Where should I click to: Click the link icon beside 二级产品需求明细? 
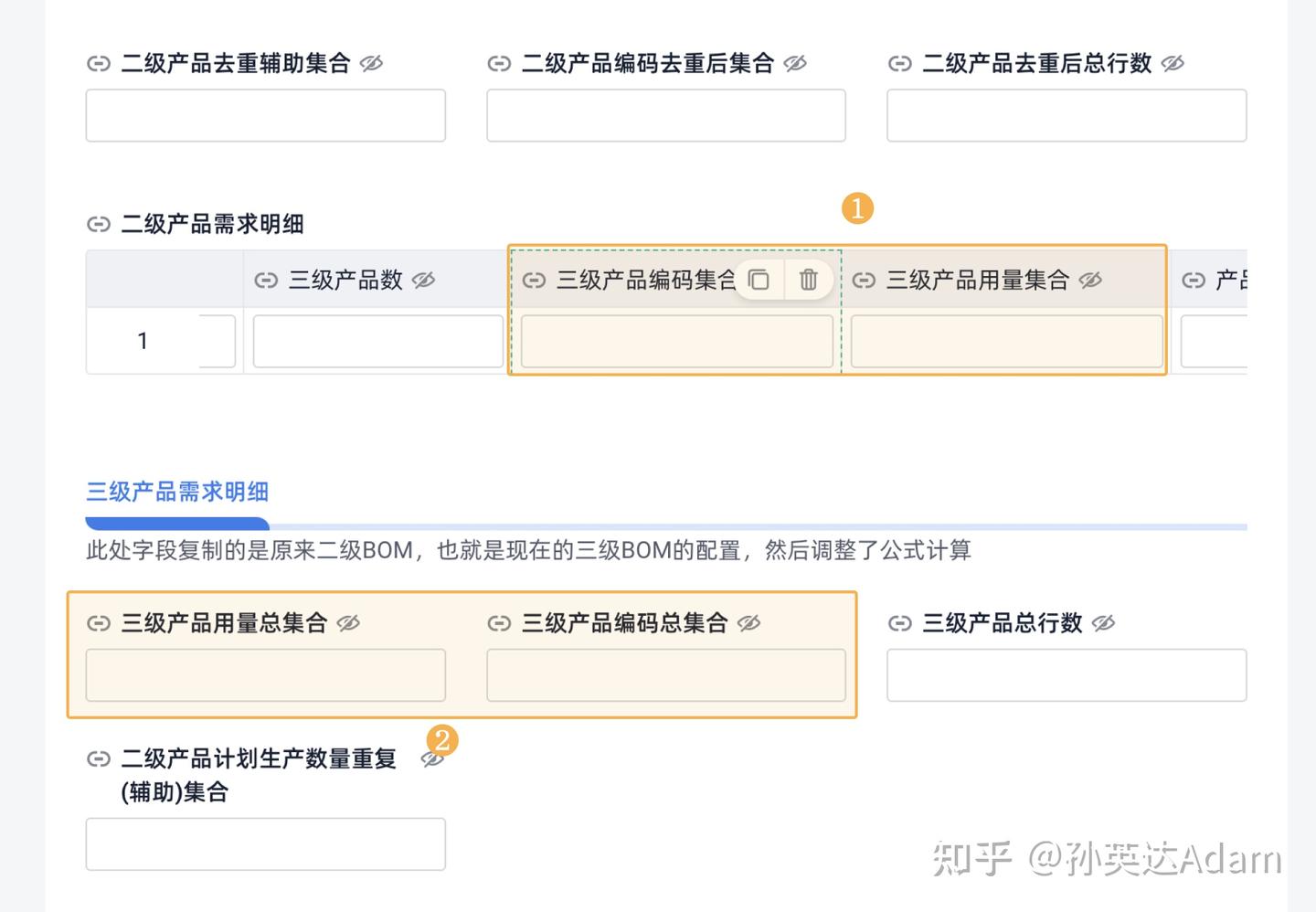coord(99,223)
